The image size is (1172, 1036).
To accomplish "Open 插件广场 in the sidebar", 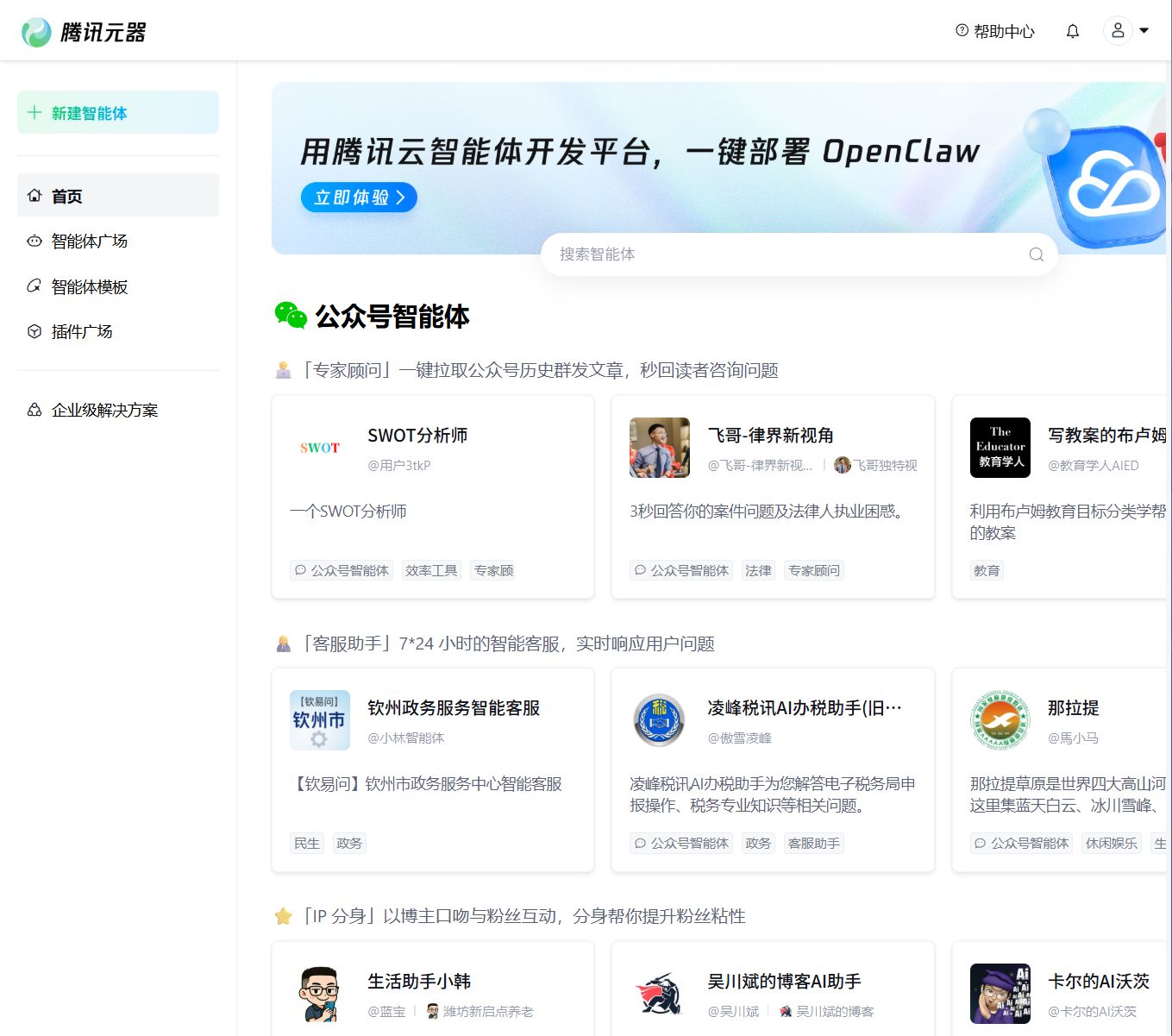I will [118, 331].
